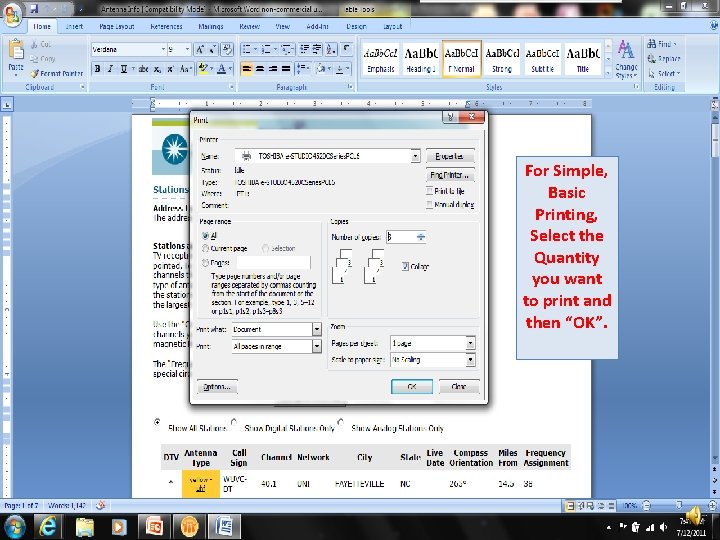The width and height of the screenshot is (720, 540).
Task: Click the Bullets list icon
Action: point(248,49)
